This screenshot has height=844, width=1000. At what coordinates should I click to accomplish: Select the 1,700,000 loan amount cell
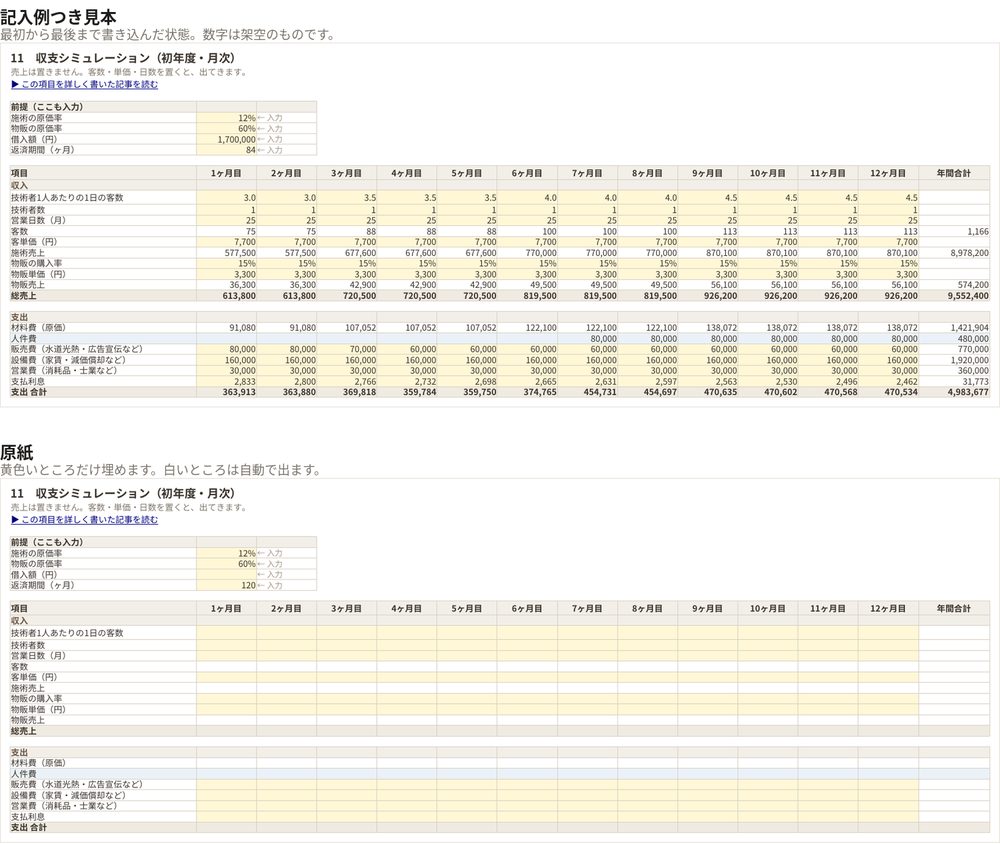pyautogui.click(x=226, y=139)
